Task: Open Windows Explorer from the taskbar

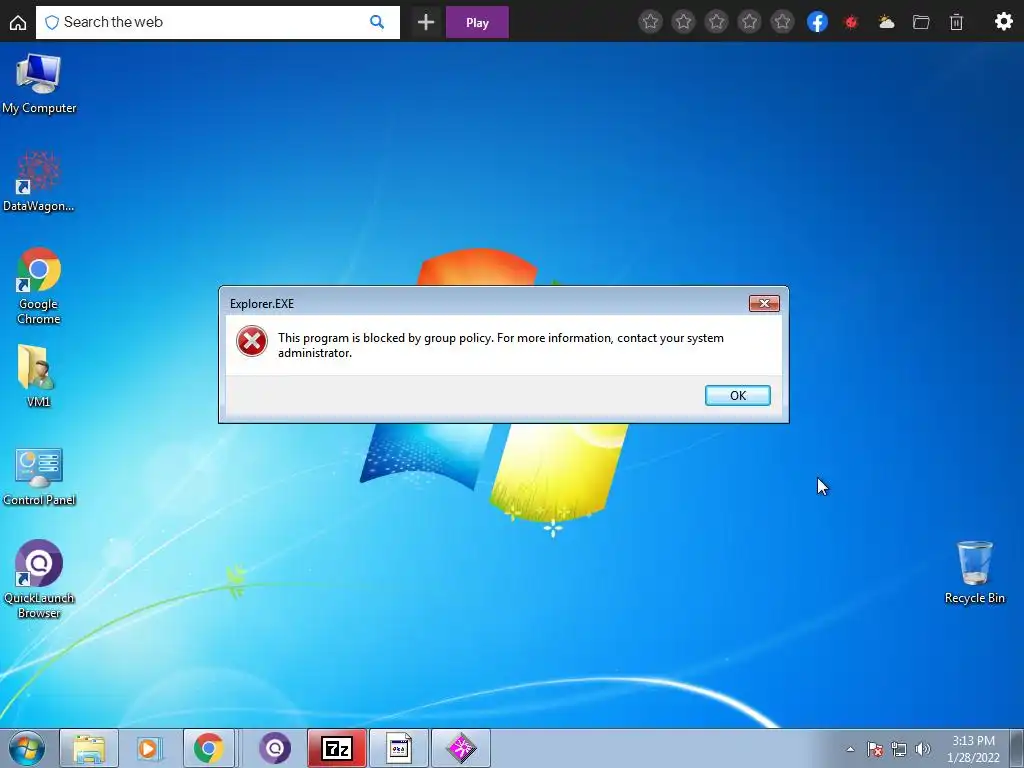Action: pos(89,748)
